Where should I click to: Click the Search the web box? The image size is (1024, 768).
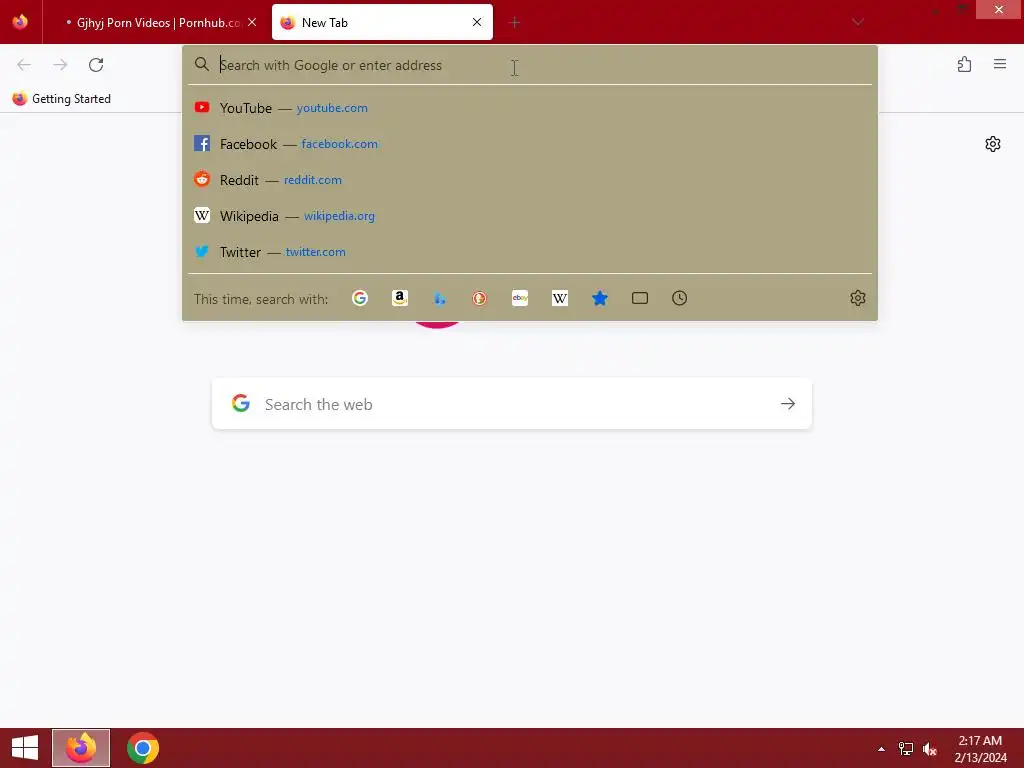pos(512,404)
